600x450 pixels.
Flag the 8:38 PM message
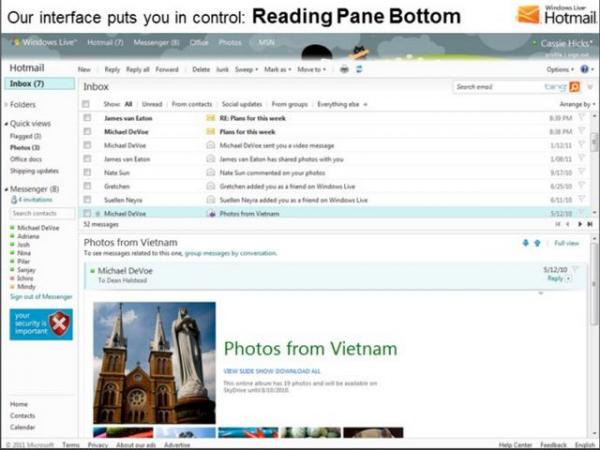582,131
